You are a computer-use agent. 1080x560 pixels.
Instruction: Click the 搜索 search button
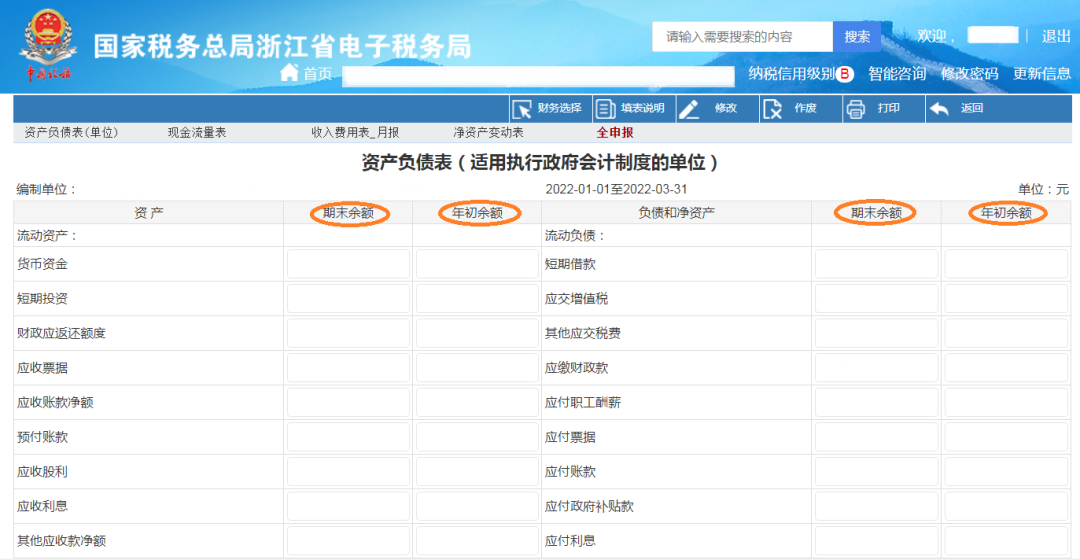click(x=857, y=37)
